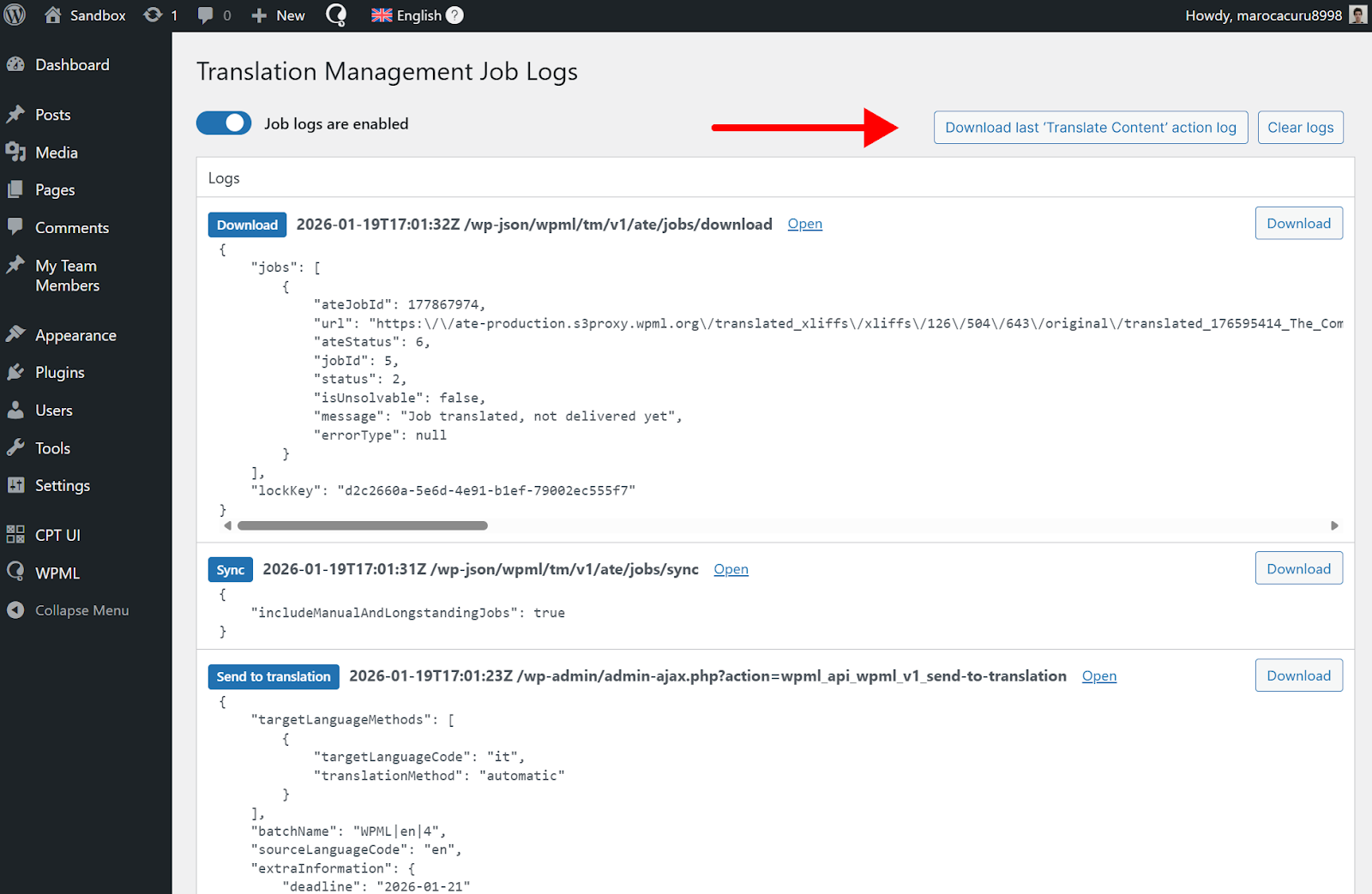Click the user avatar thumbnail
1372x894 pixels.
[1357, 15]
